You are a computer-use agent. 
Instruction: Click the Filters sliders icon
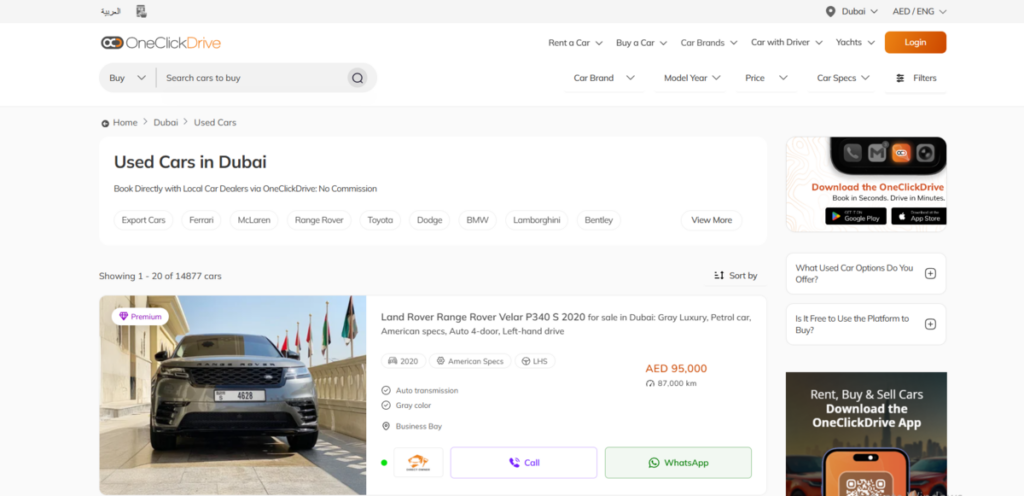click(901, 78)
